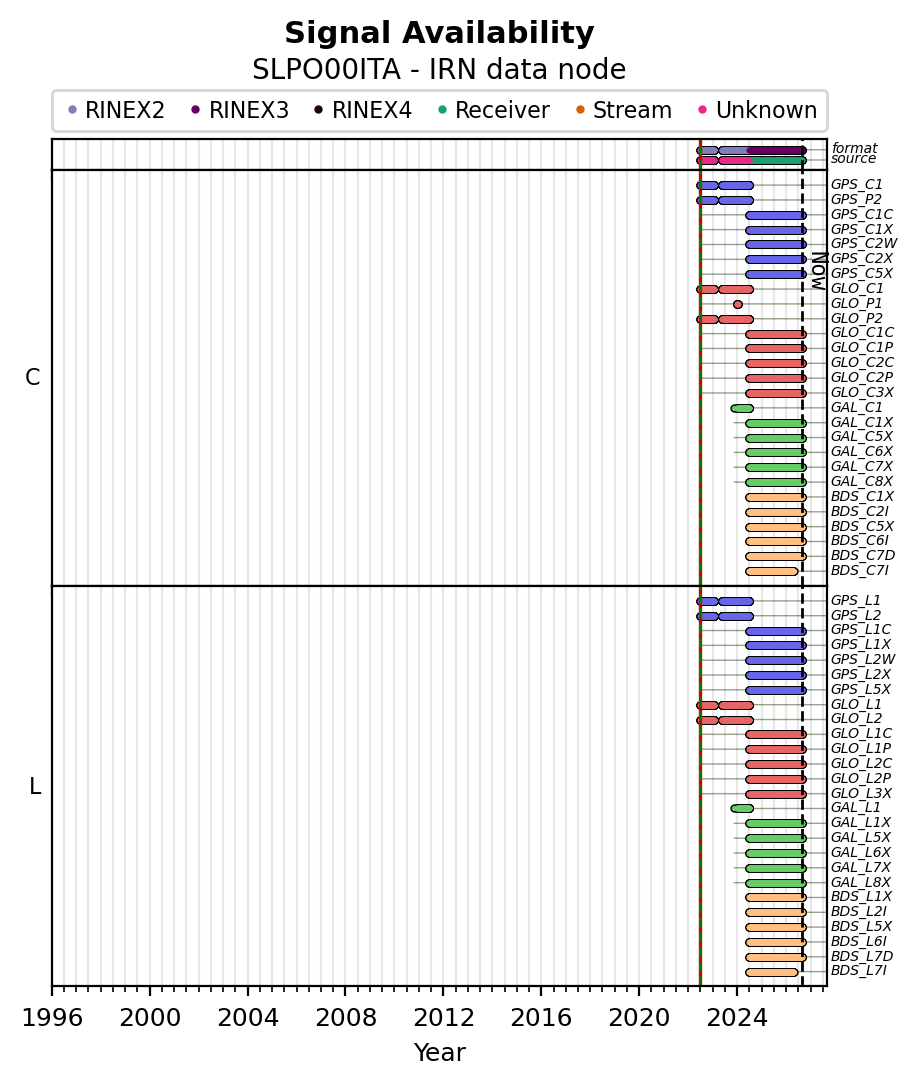
Task: Click the BDS_C7I row label
Action: (860, 571)
